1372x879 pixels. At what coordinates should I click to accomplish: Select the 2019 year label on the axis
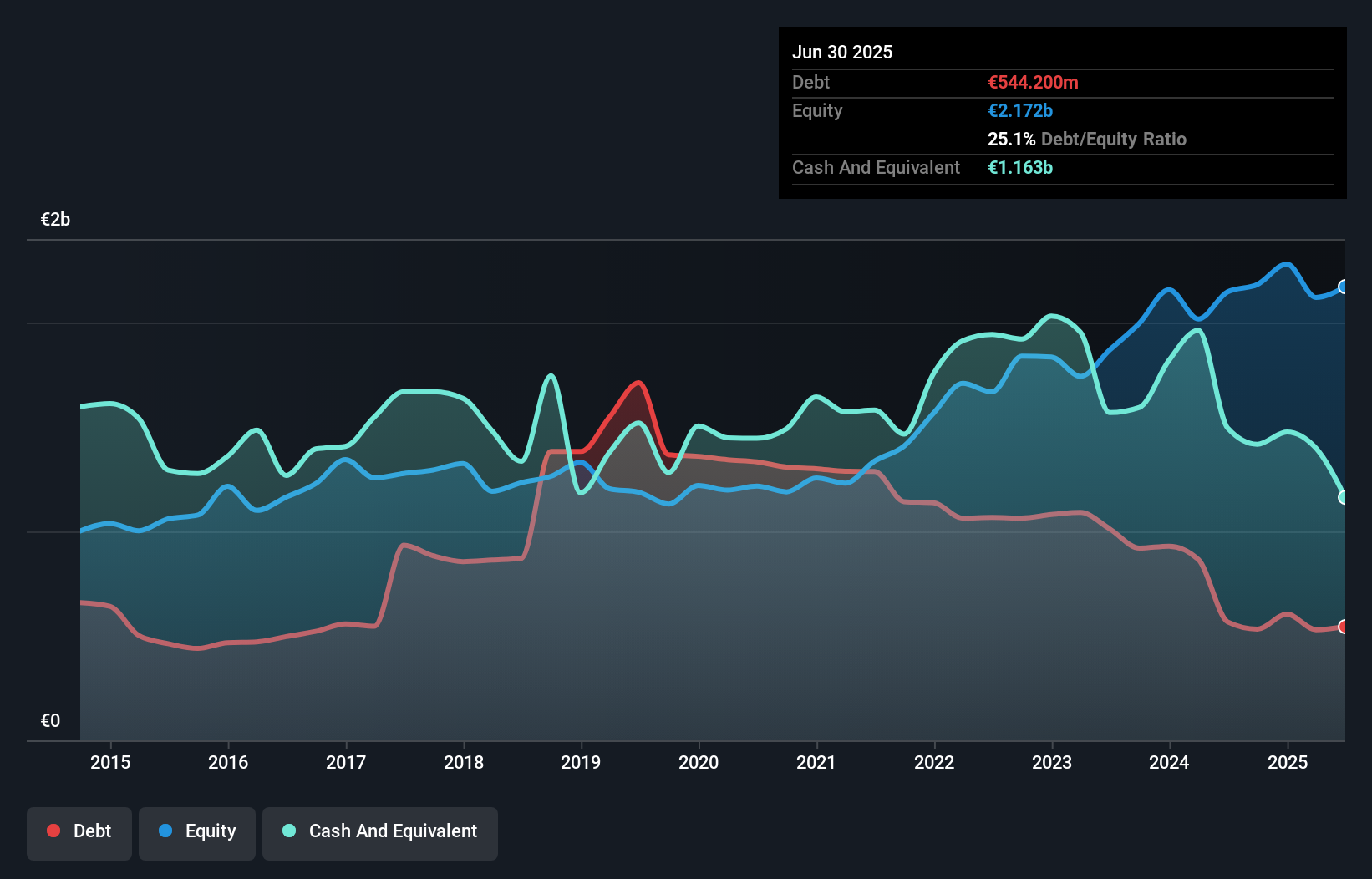(x=582, y=762)
